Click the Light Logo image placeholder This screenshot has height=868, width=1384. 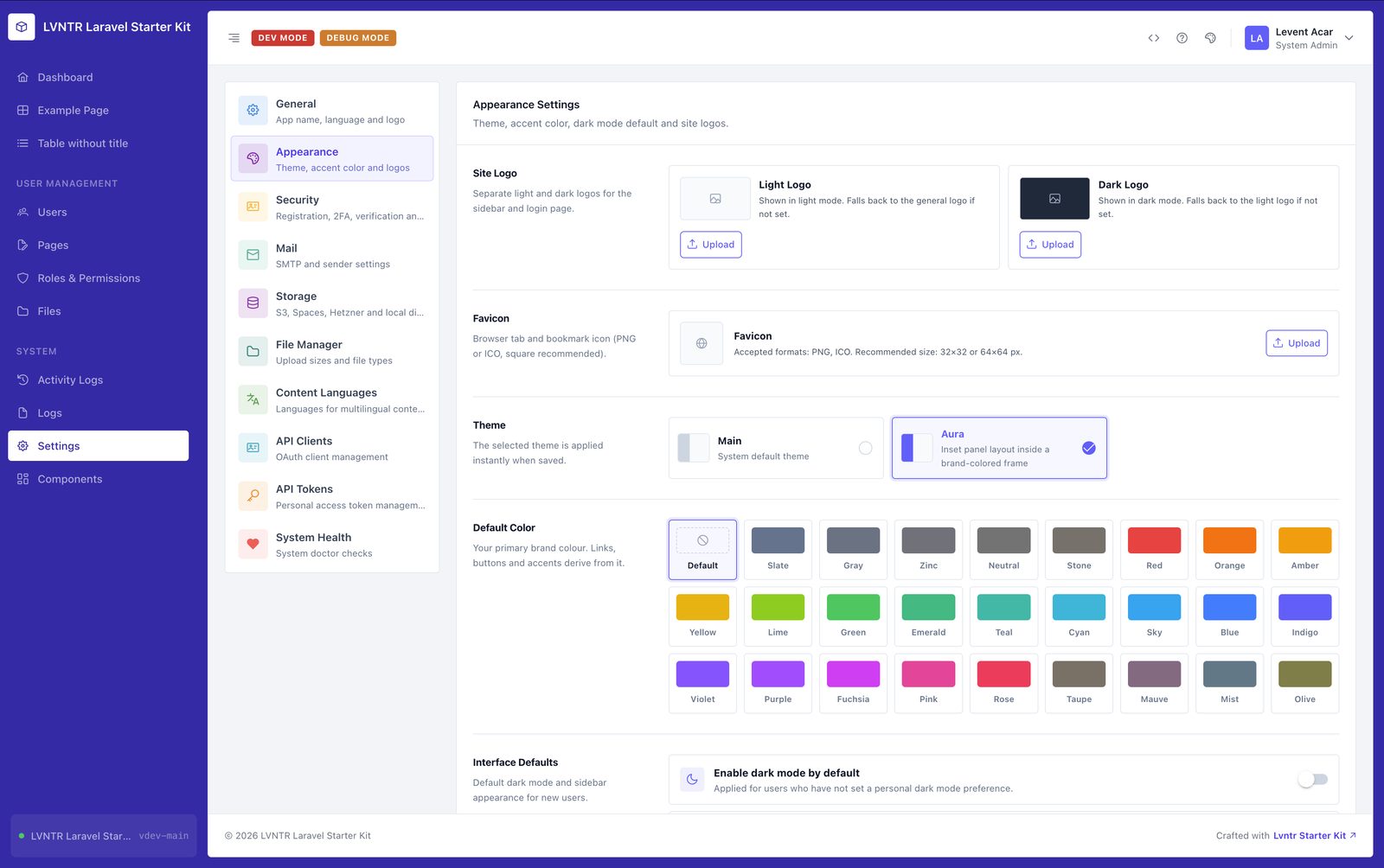click(x=715, y=199)
